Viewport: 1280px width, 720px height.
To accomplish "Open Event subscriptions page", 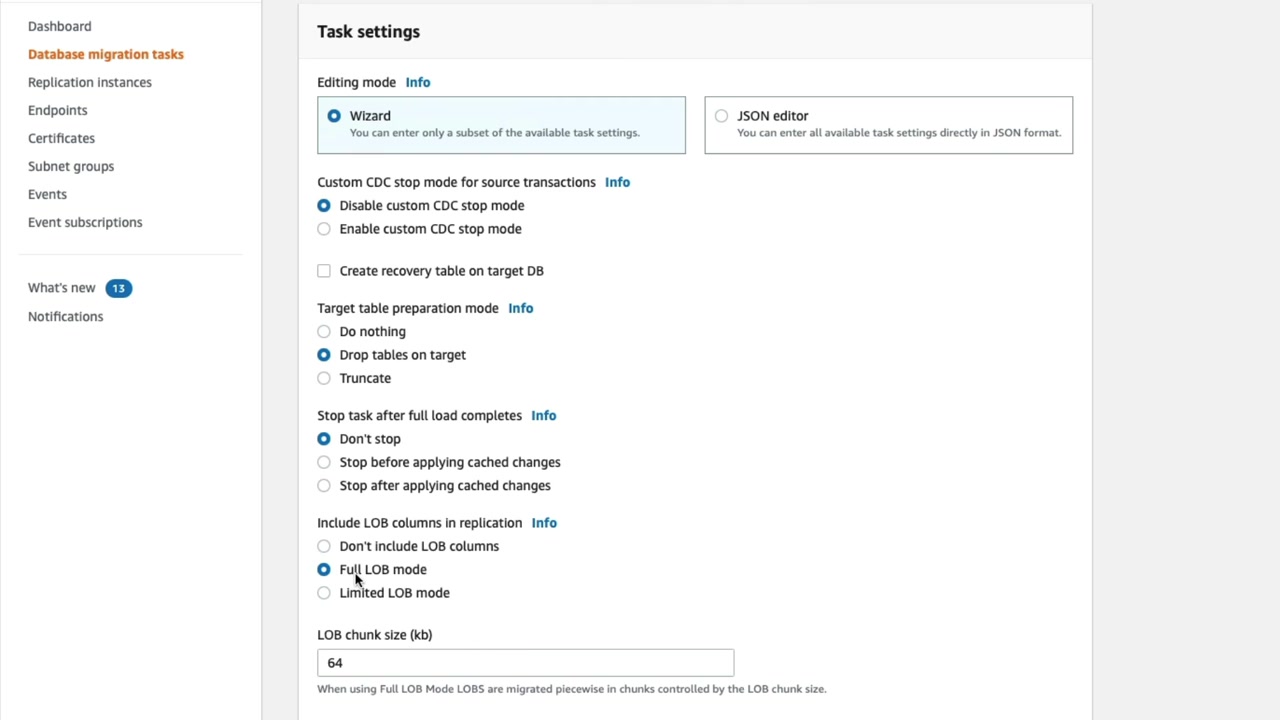I will click(x=85, y=222).
